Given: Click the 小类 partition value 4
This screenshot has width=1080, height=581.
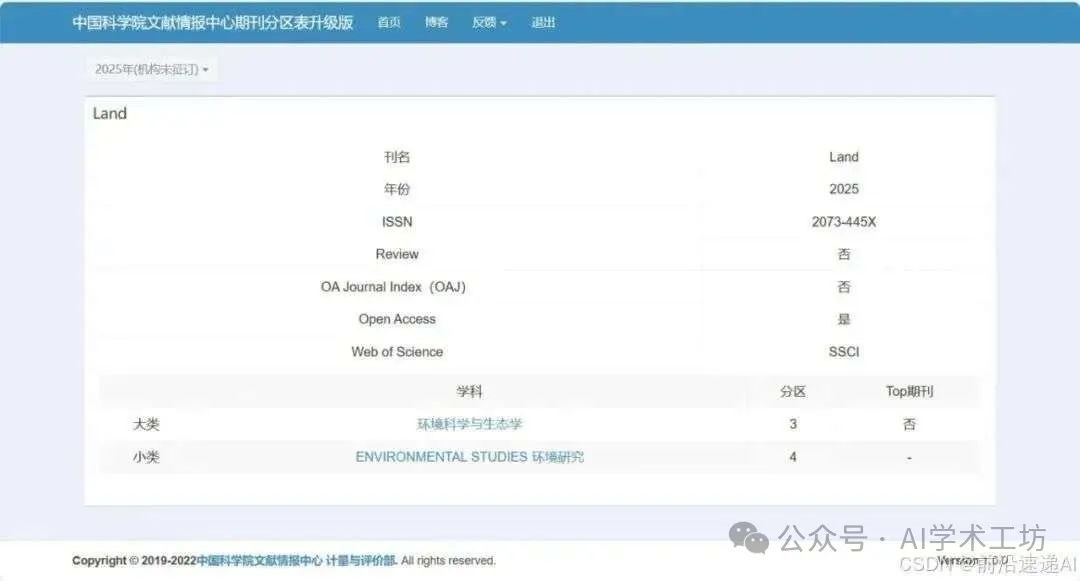Looking at the screenshot, I should 793,457.
